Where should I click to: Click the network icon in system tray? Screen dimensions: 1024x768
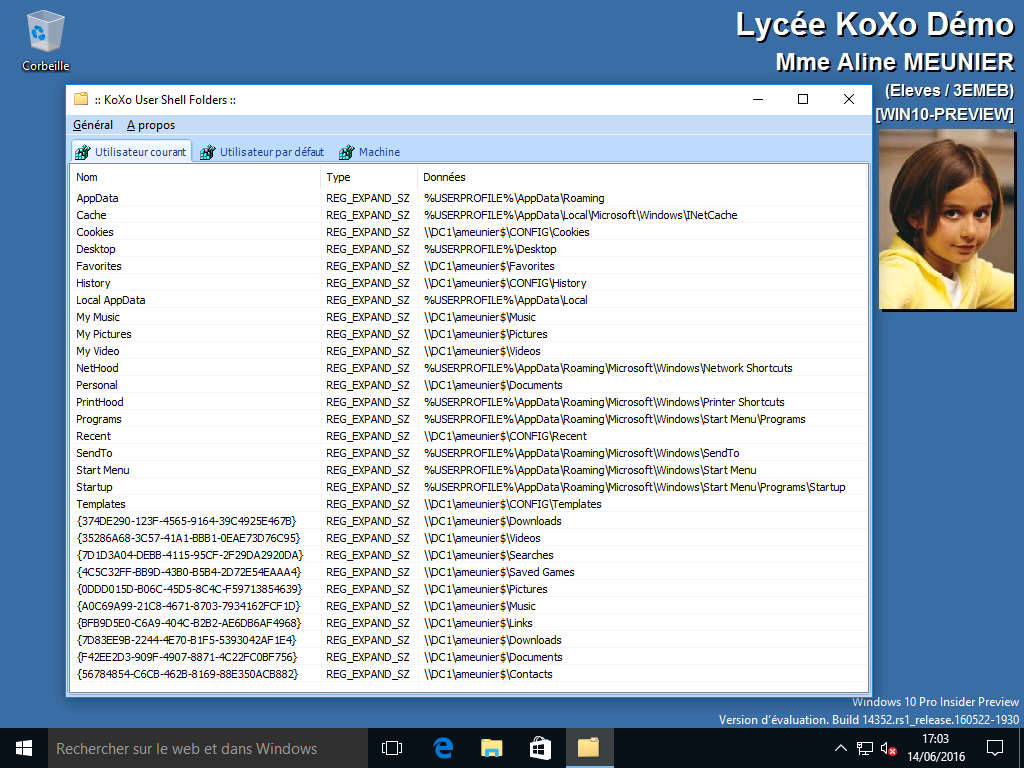(x=864, y=748)
